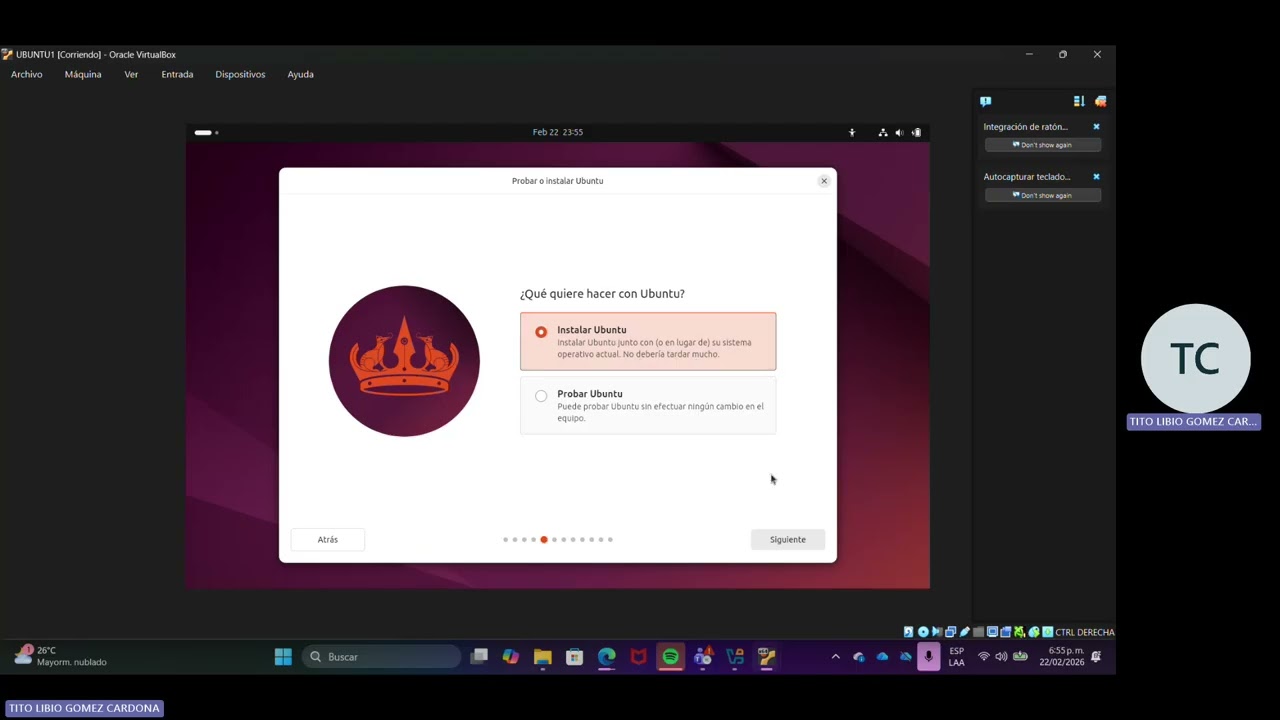Dismiss the Integración de ratón notification
The width and height of the screenshot is (1280, 720).
[1096, 127]
